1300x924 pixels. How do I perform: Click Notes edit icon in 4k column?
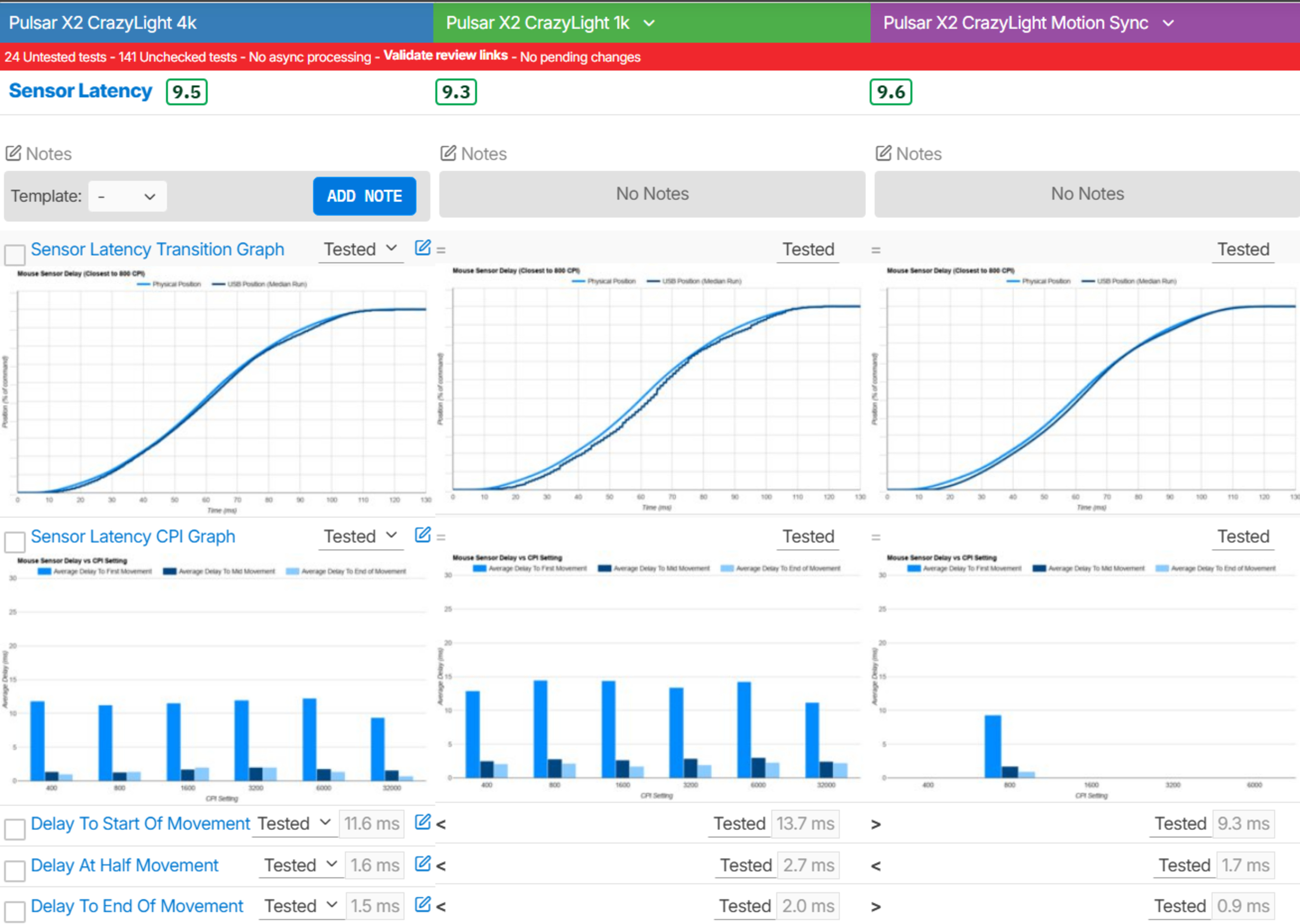13,153
